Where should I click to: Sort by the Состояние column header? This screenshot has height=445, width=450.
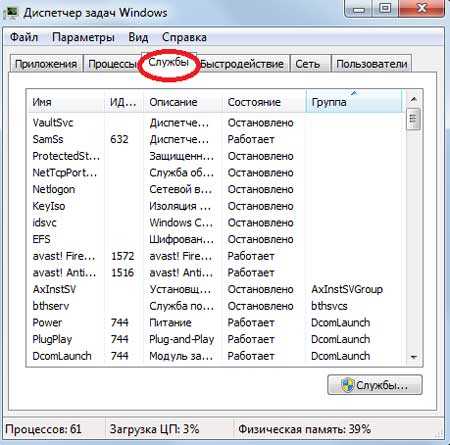point(264,102)
